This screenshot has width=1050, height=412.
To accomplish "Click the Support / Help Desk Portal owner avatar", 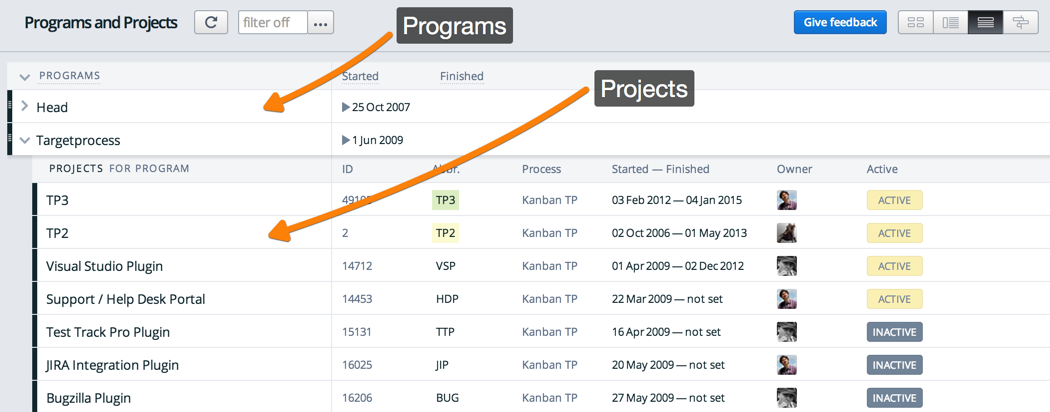I will 787,299.
